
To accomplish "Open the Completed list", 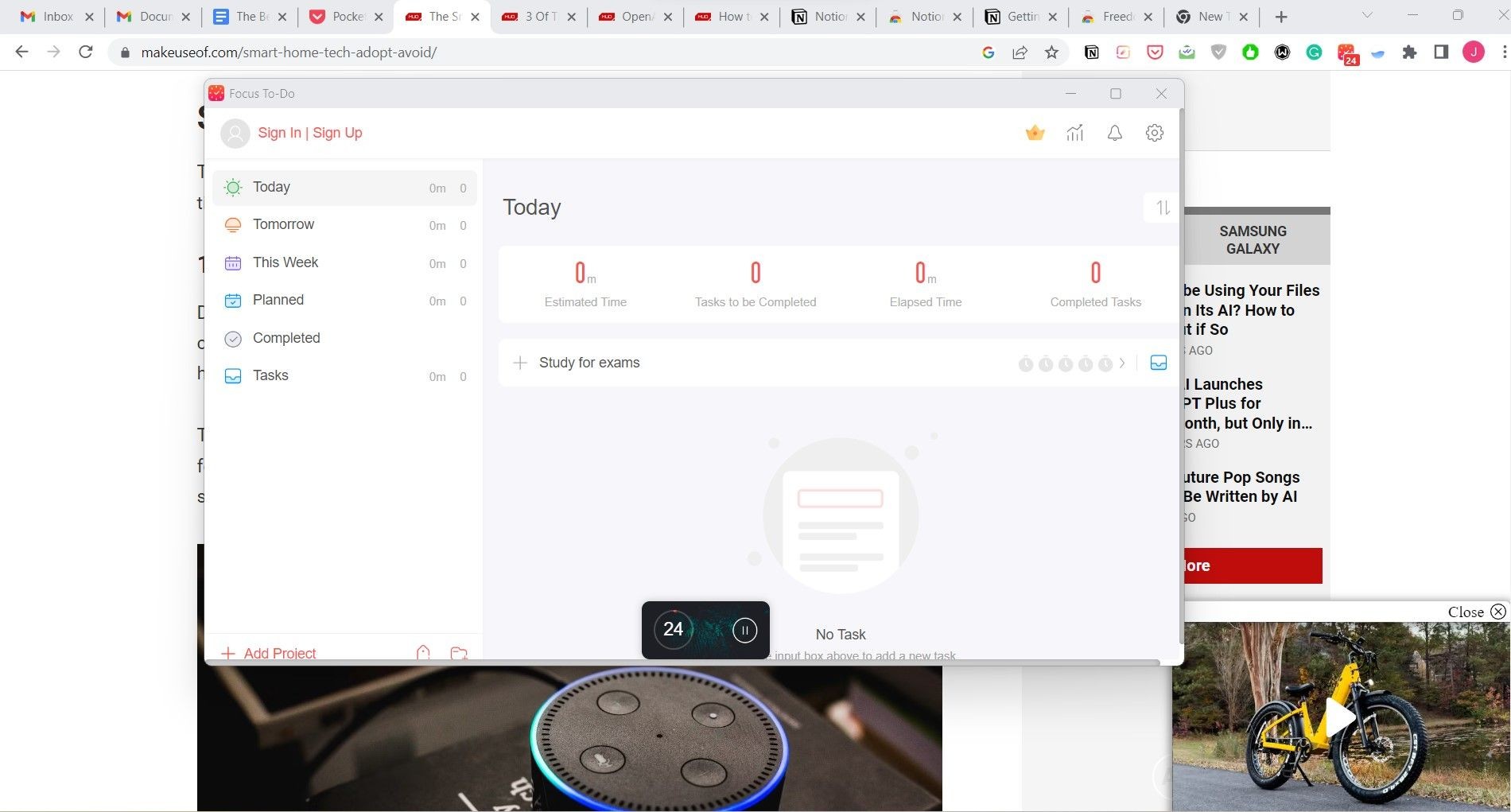I will tap(344, 339).
